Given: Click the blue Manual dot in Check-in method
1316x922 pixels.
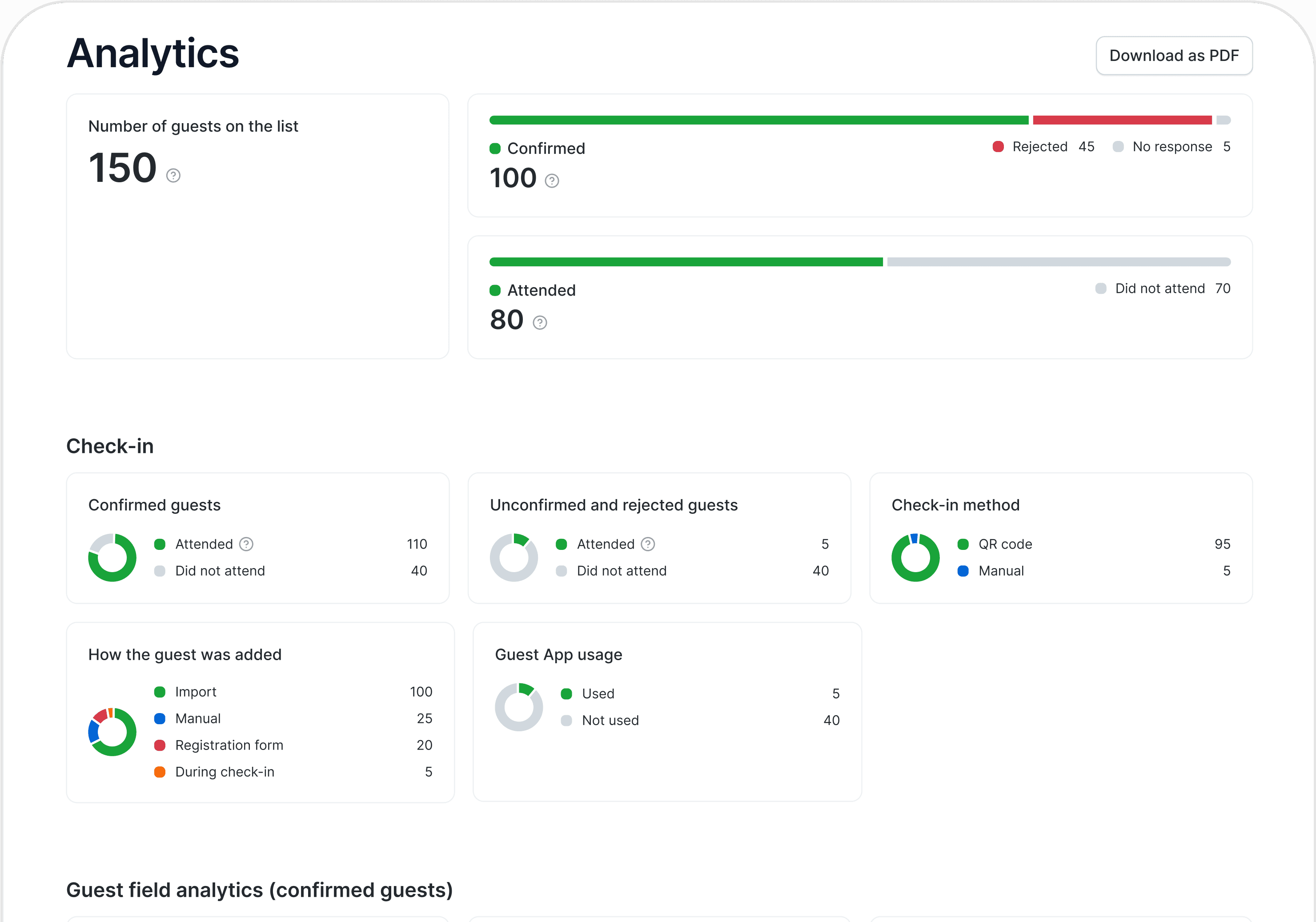Looking at the screenshot, I should coord(963,571).
